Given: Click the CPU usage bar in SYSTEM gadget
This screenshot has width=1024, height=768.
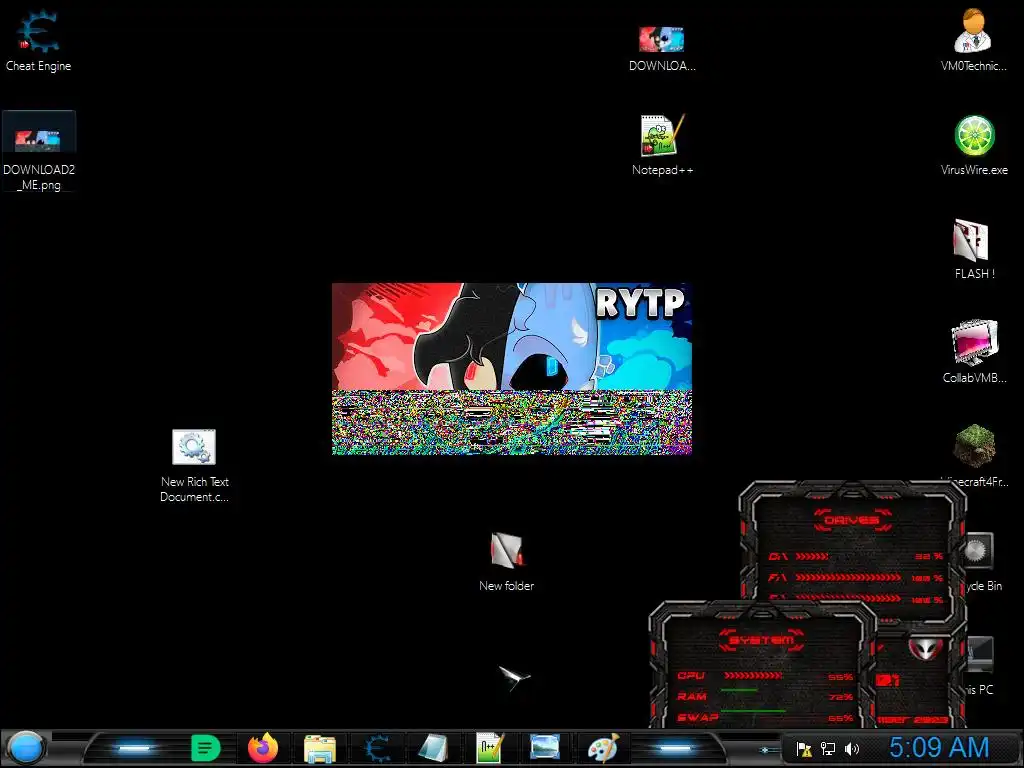Looking at the screenshot, I should (752, 676).
